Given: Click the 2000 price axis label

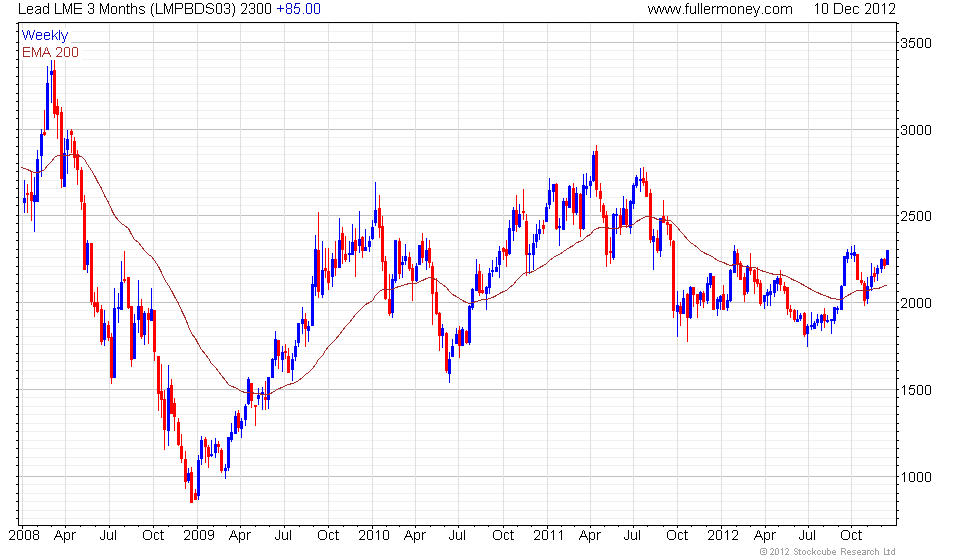Looking at the screenshot, I should (x=916, y=303).
